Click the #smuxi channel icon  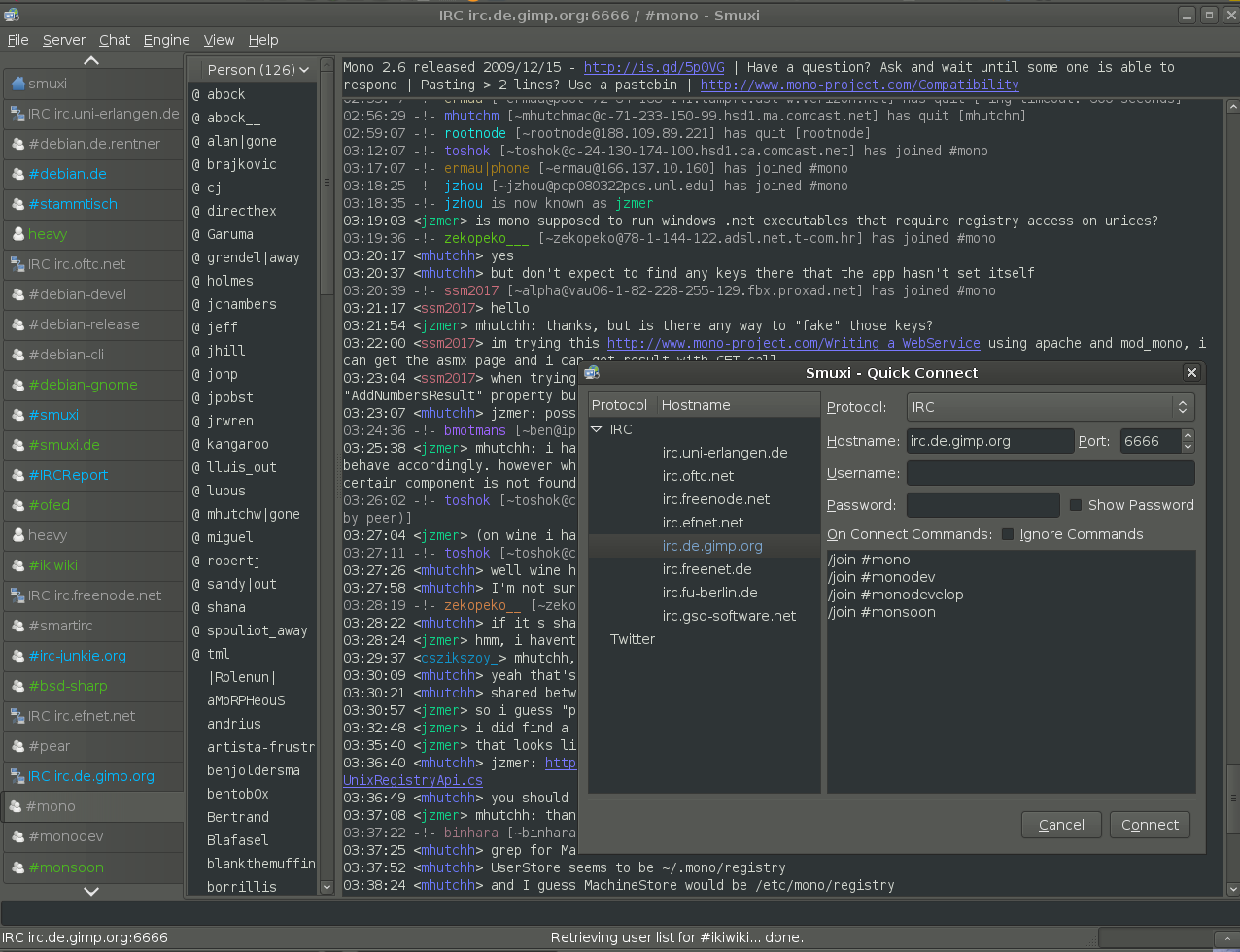tap(17, 415)
